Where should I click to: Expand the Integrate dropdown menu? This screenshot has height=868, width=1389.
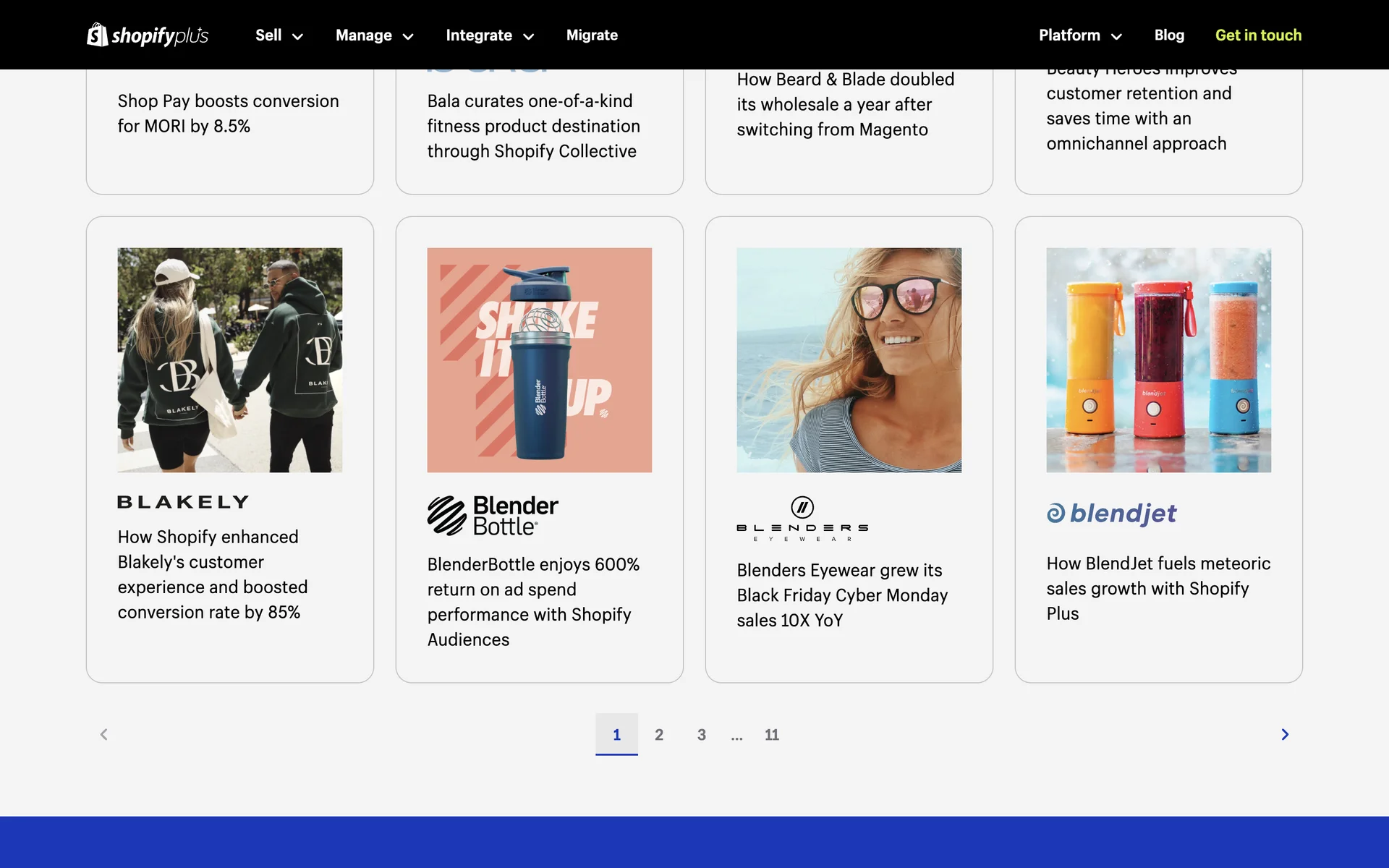[x=490, y=35]
